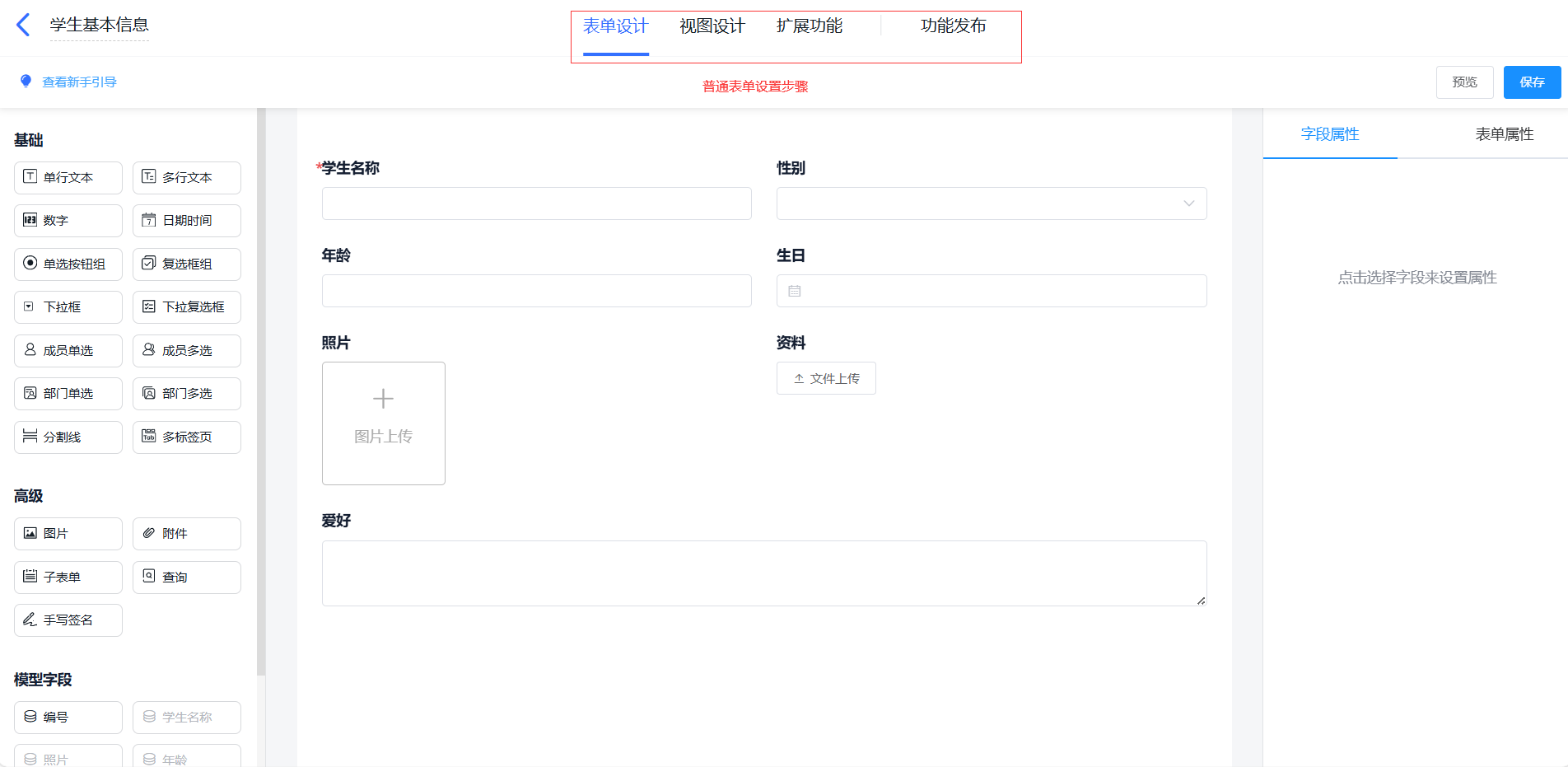Click the 资料 field label

pos(791,343)
